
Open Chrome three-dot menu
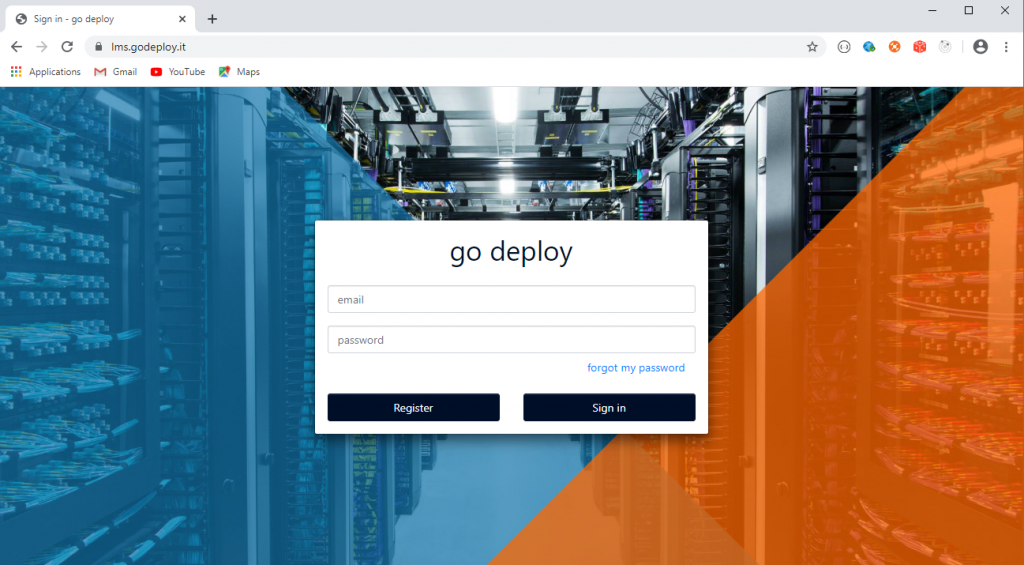(x=1006, y=47)
